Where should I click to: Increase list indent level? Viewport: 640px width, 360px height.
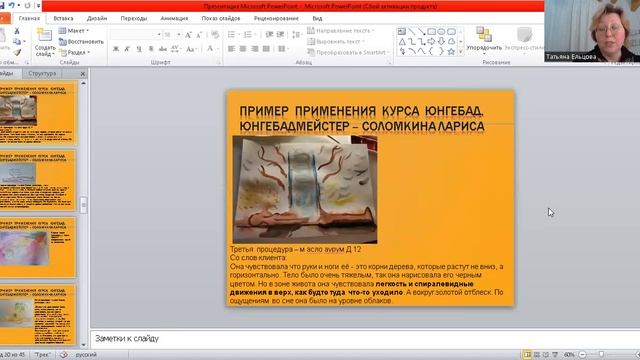[x=280, y=35]
